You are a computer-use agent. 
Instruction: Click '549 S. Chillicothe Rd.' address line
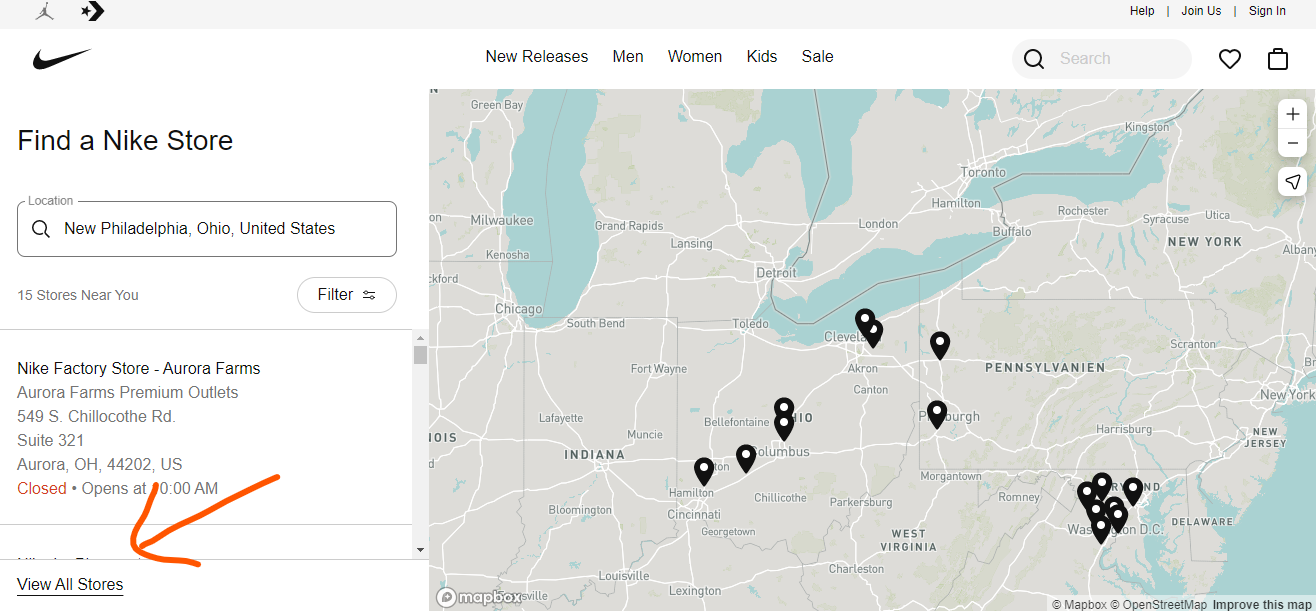96,417
